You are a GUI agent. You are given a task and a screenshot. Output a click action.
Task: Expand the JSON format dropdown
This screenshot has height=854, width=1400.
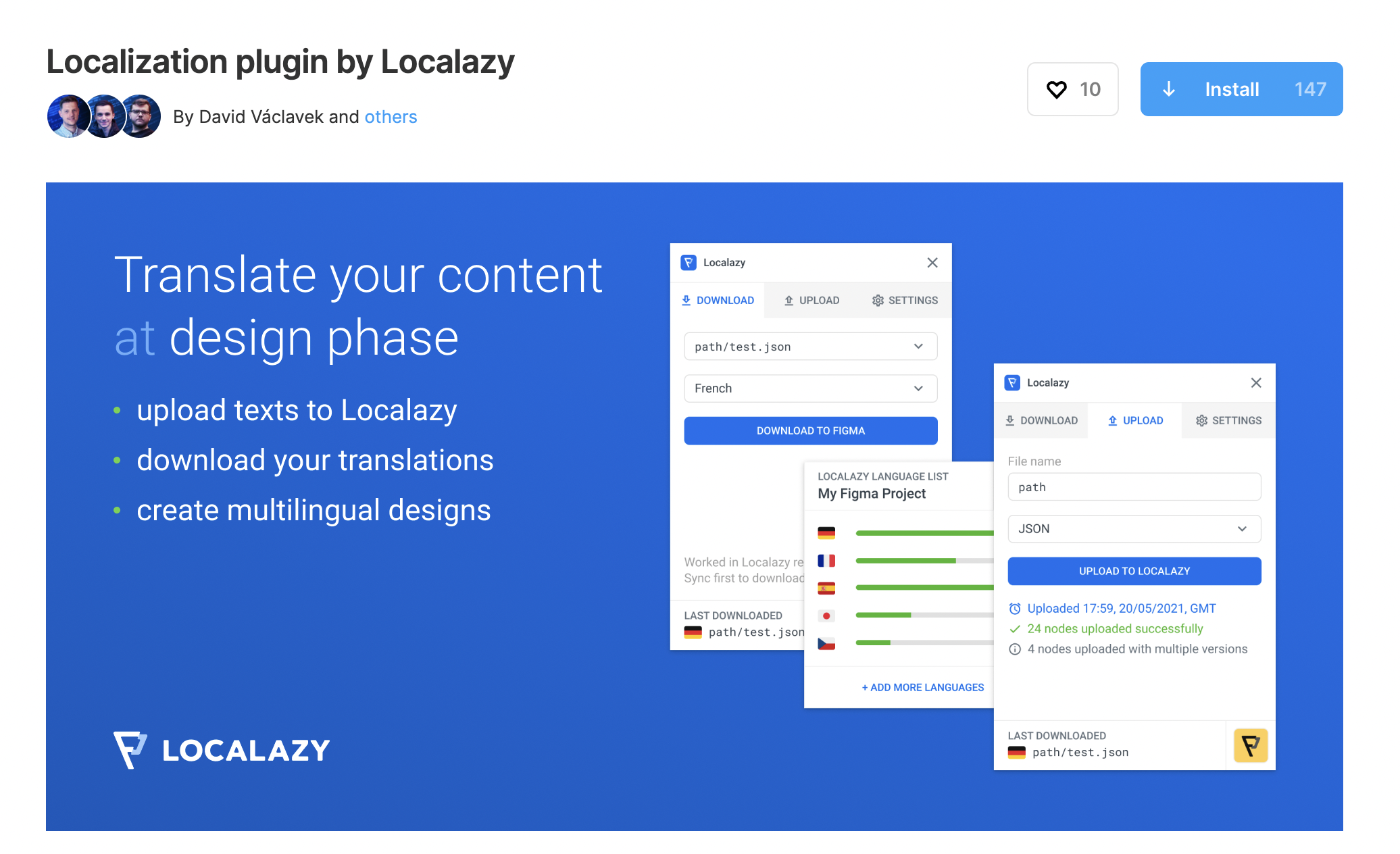(x=1134, y=529)
